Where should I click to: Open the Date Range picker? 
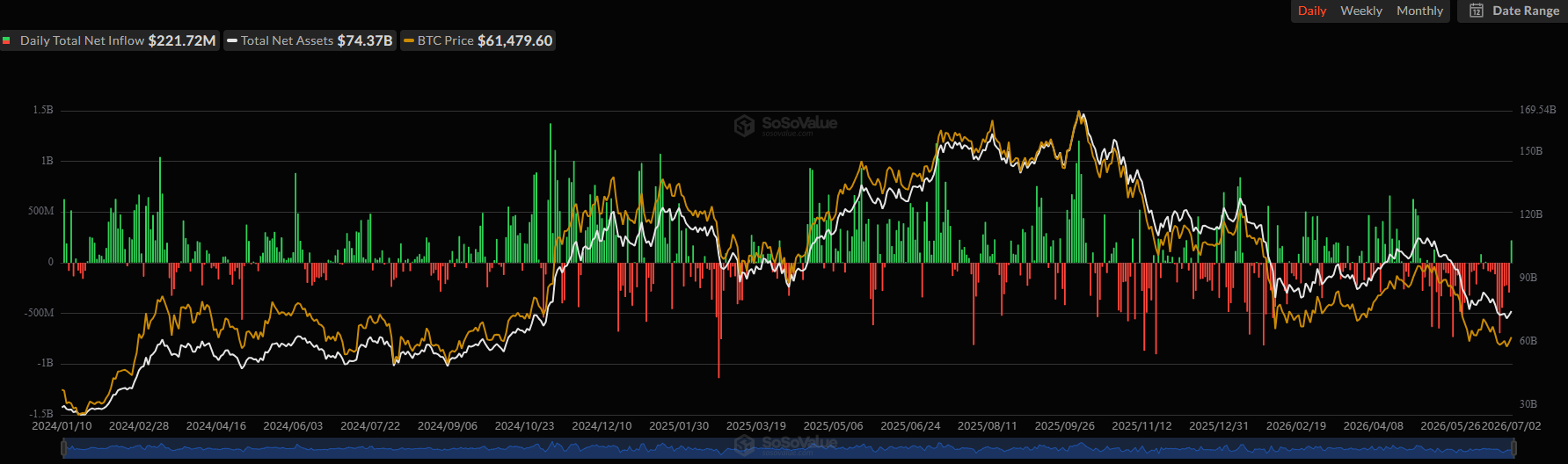pos(1513,11)
